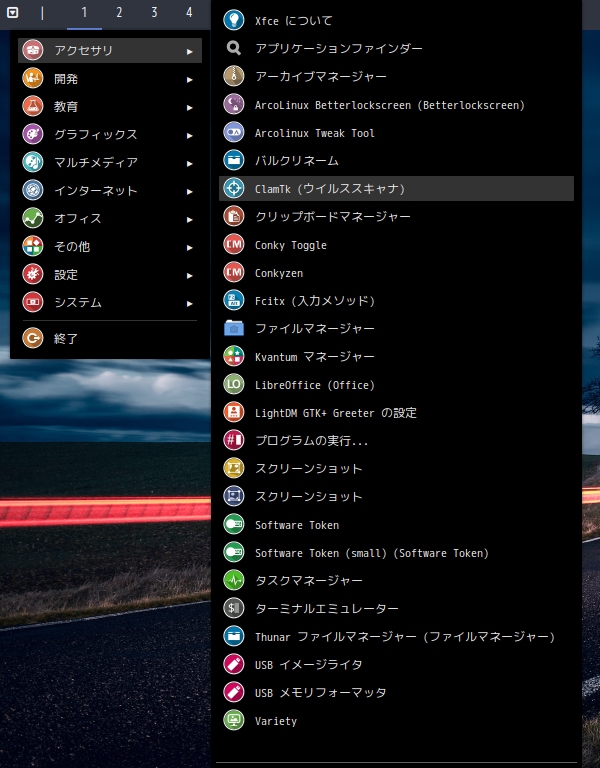Click the USB イメージライタ icon
The image size is (600, 768).
pyautogui.click(x=234, y=665)
